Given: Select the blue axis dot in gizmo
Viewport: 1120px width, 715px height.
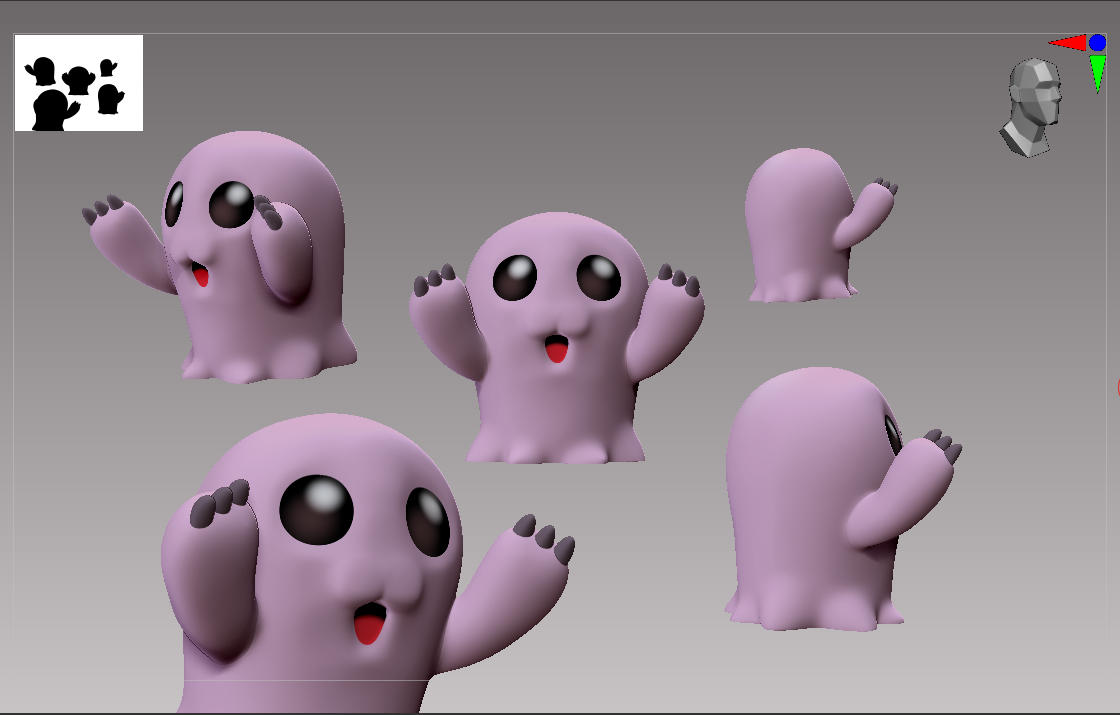Looking at the screenshot, I should click(1097, 43).
